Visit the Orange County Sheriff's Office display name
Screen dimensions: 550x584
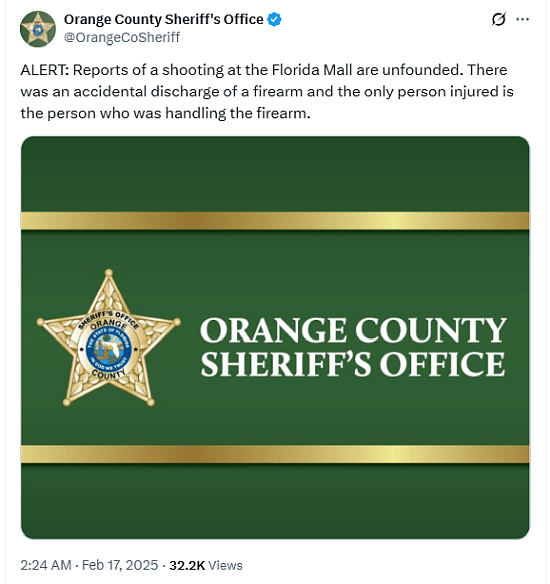point(163,19)
